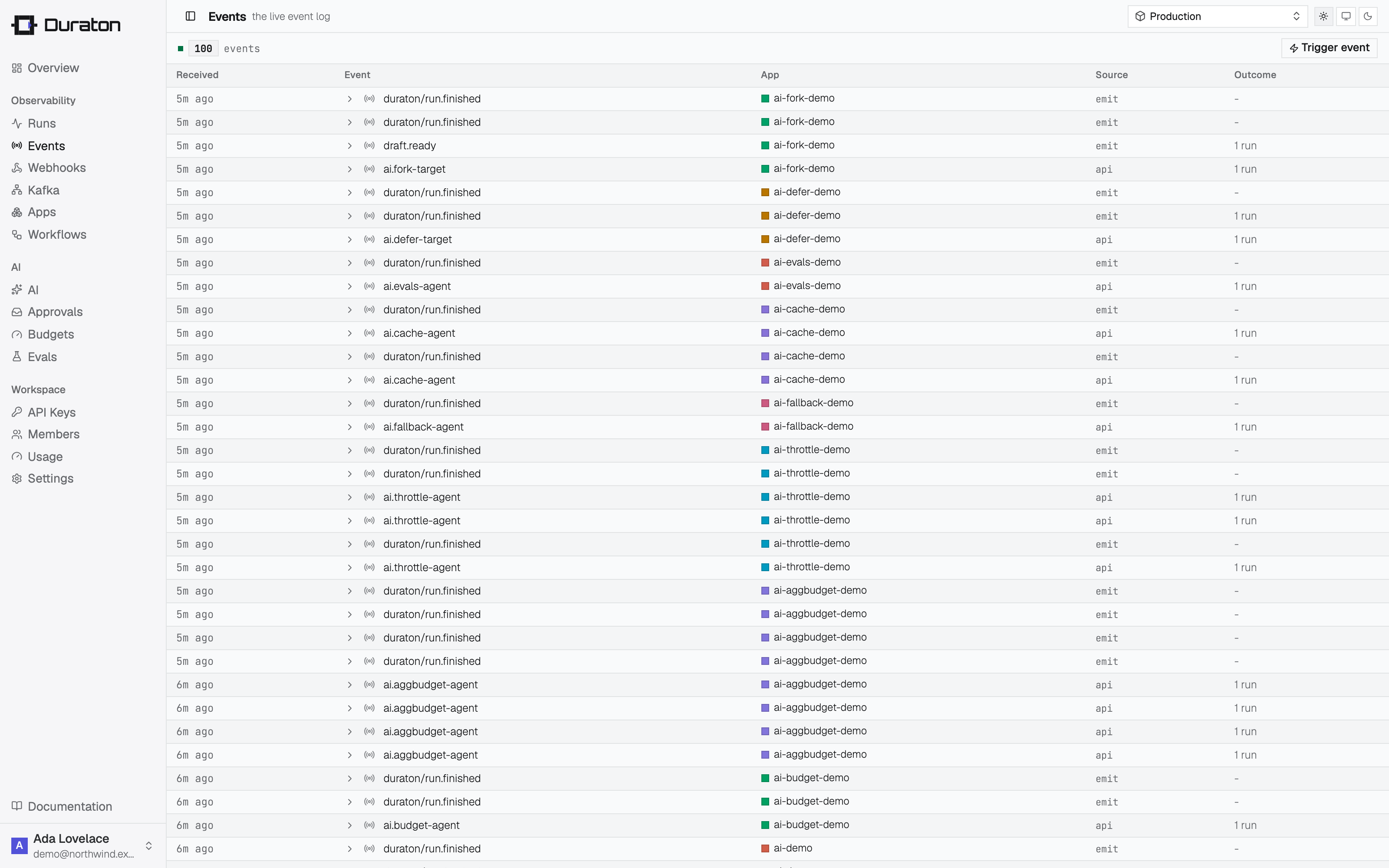Click the API Keys key icon
This screenshot has width=1389, height=868.
[16, 412]
